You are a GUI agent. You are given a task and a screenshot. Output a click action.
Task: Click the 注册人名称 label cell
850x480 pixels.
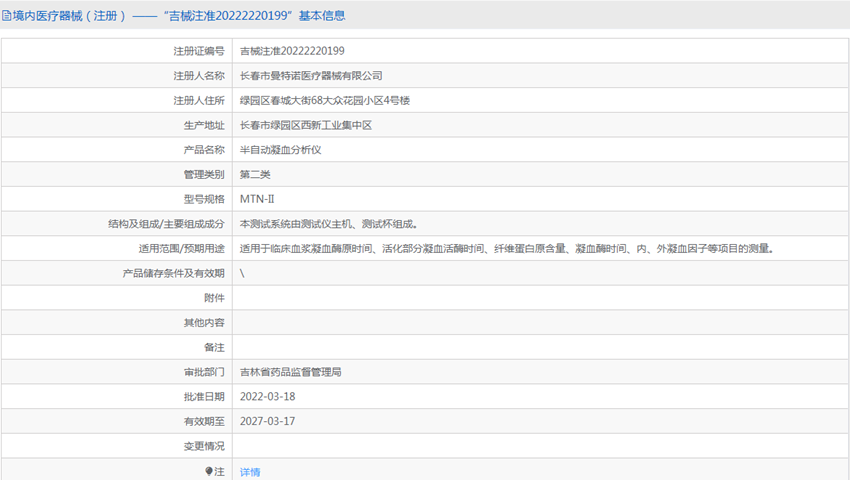tap(117, 76)
